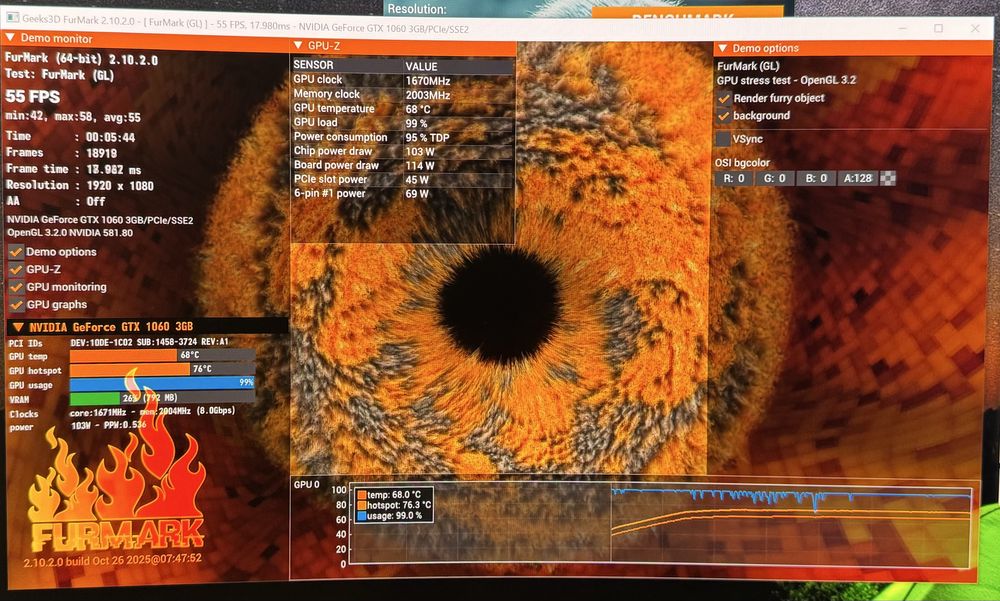
Task: Select the Power consumption row label
Action: point(340,137)
